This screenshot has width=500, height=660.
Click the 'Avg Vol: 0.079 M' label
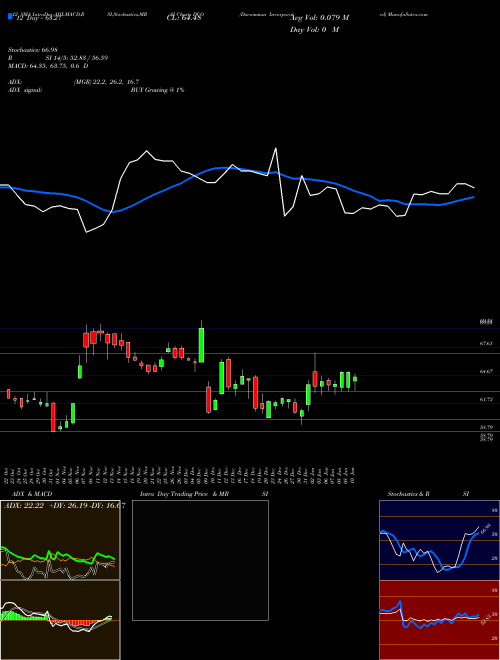319,18
